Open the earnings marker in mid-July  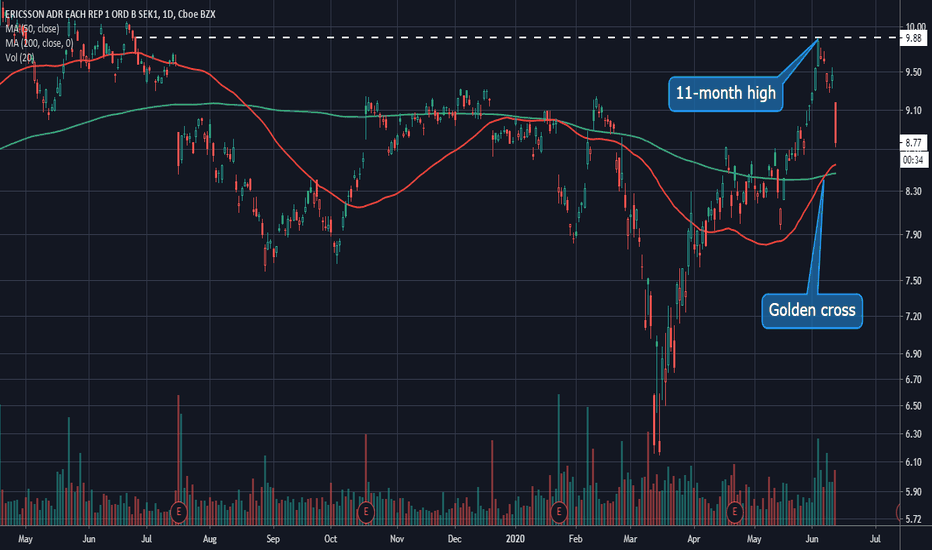178,511
